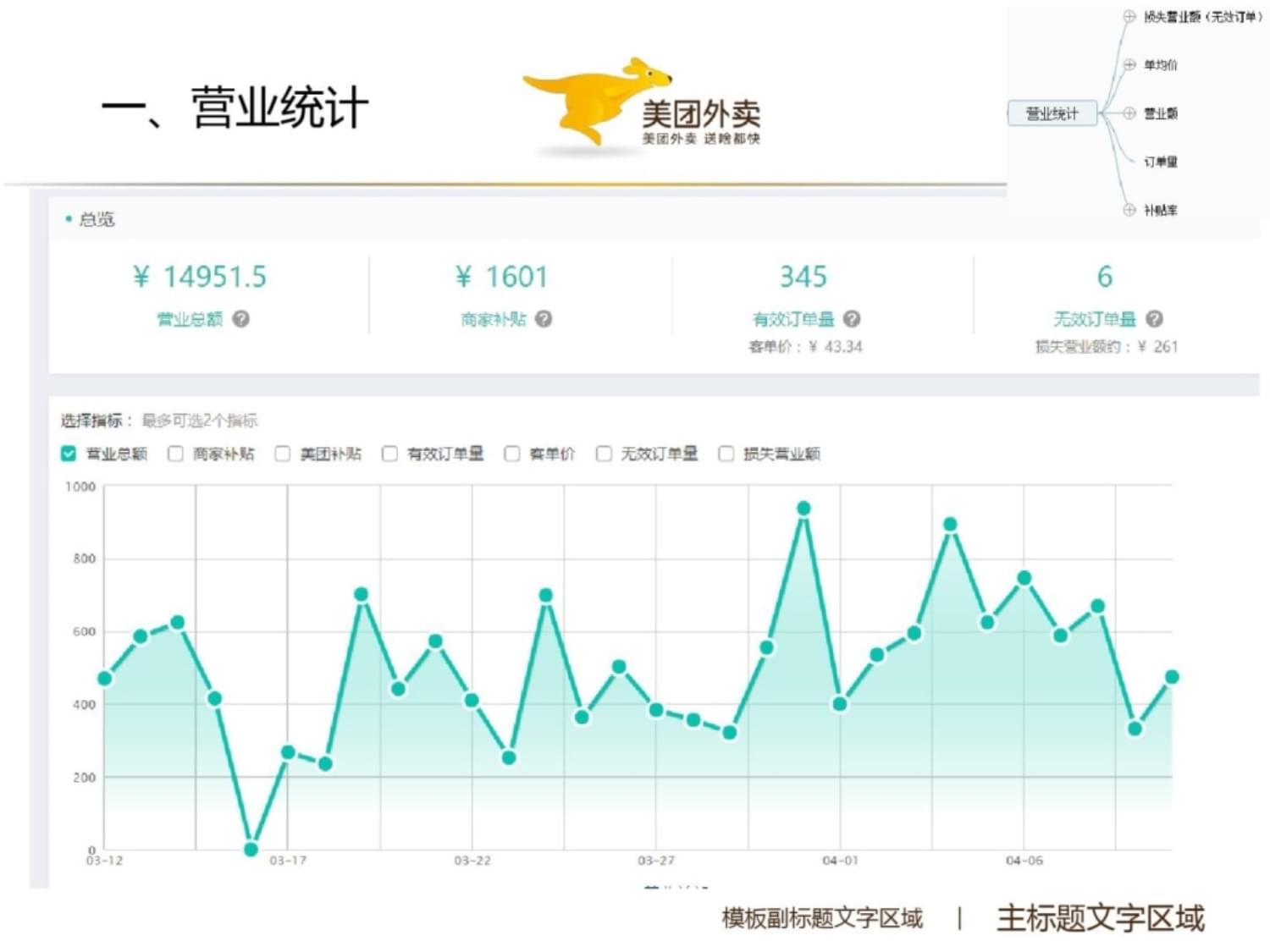Viewport: 1270px width, 952px height.
Task: Click the 选择指标 label
Action: pos(97,421)
